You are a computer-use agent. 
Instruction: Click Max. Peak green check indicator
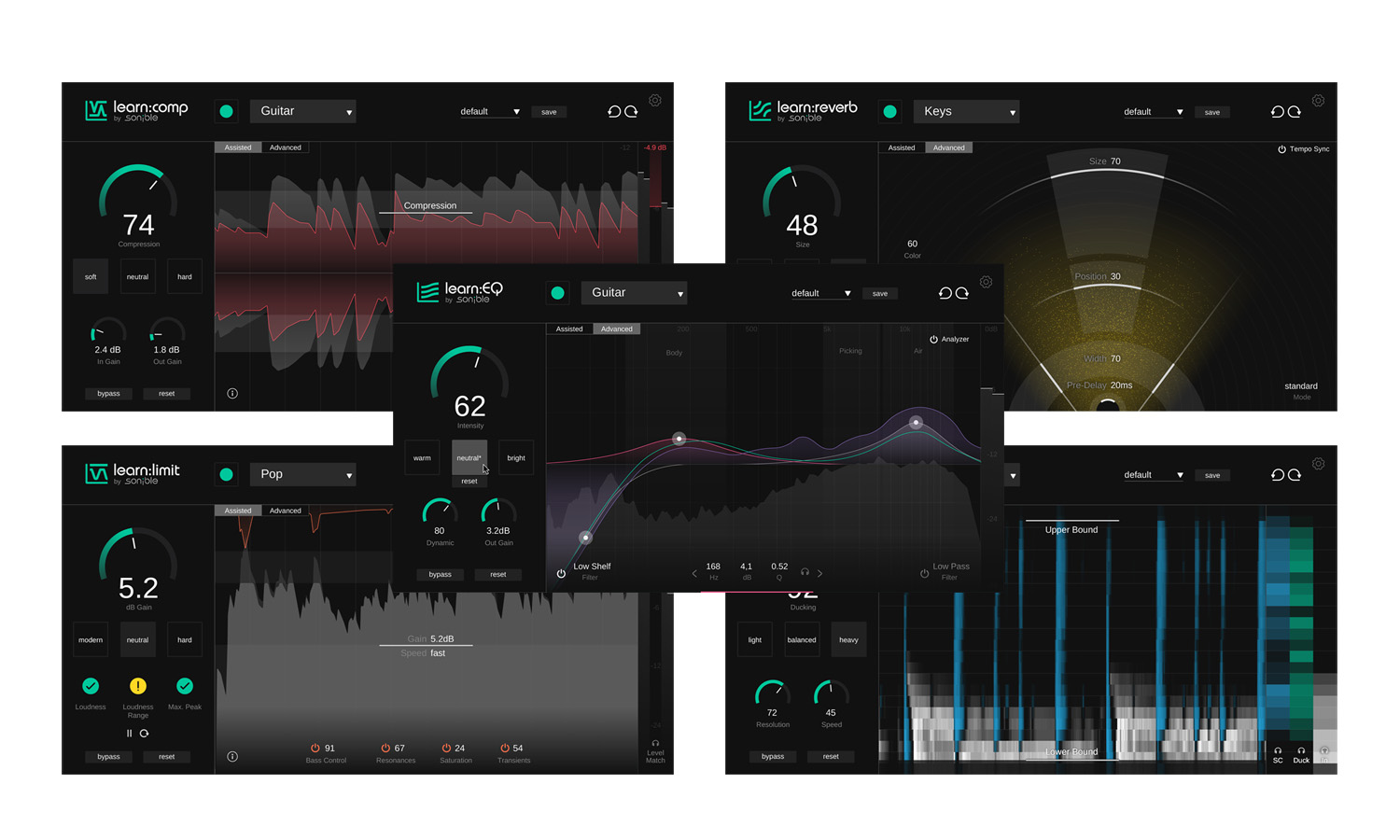185,686
